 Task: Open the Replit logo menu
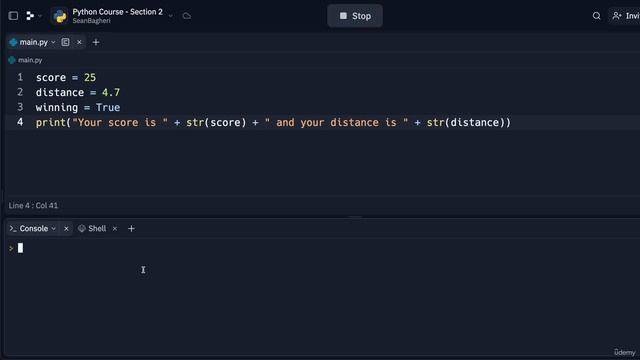30,16
